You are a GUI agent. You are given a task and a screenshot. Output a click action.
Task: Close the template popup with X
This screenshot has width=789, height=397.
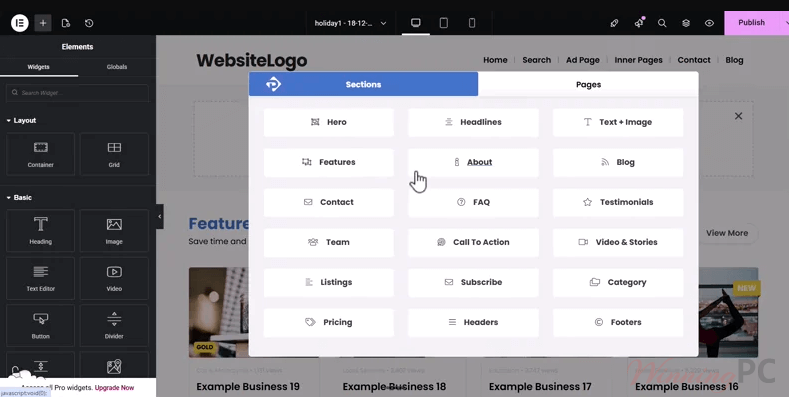coord(738,116)
